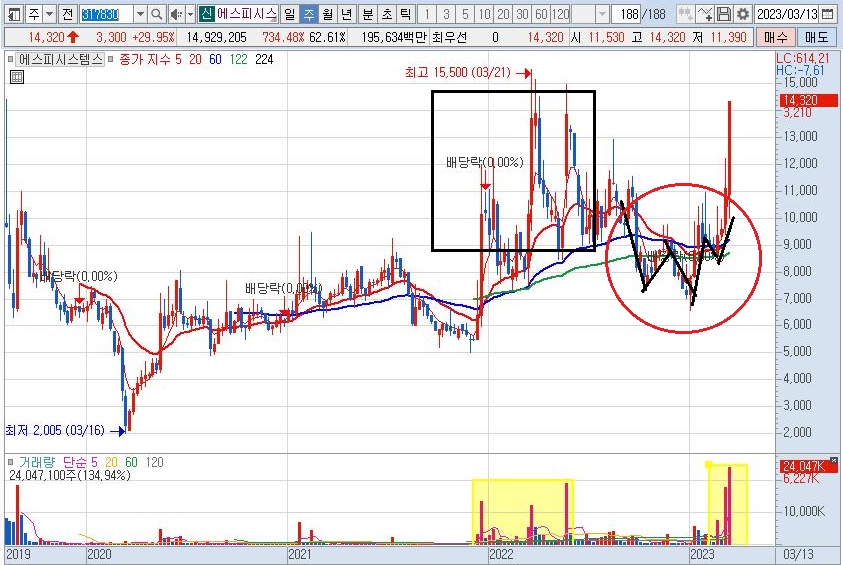Click the moving average 224 legend value
This screenshot has width=843, height=565.
pyautogui.click(x=264, y=59)
